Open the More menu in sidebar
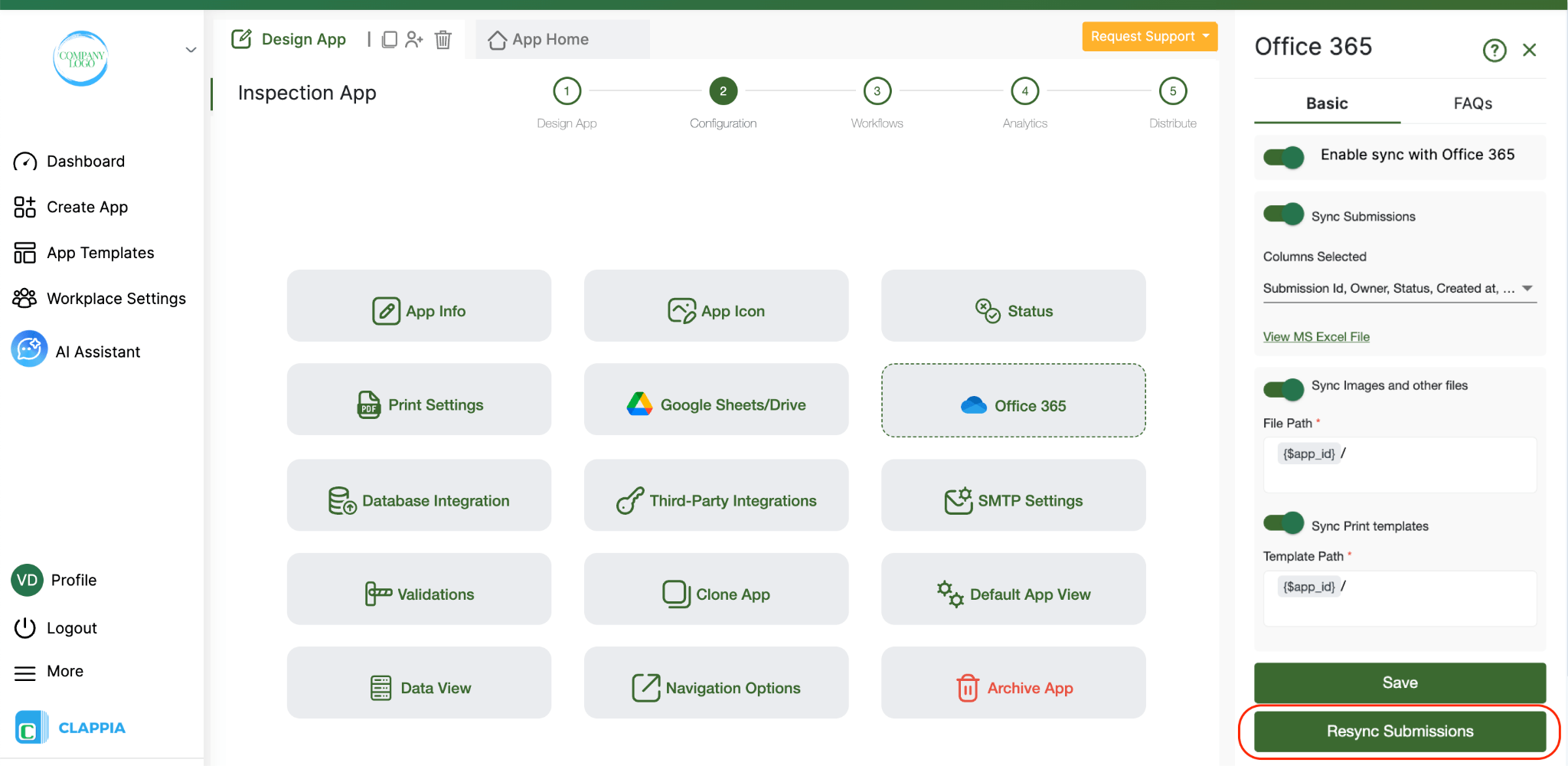This screenshot has height=766, width=1568. (49, 672)
